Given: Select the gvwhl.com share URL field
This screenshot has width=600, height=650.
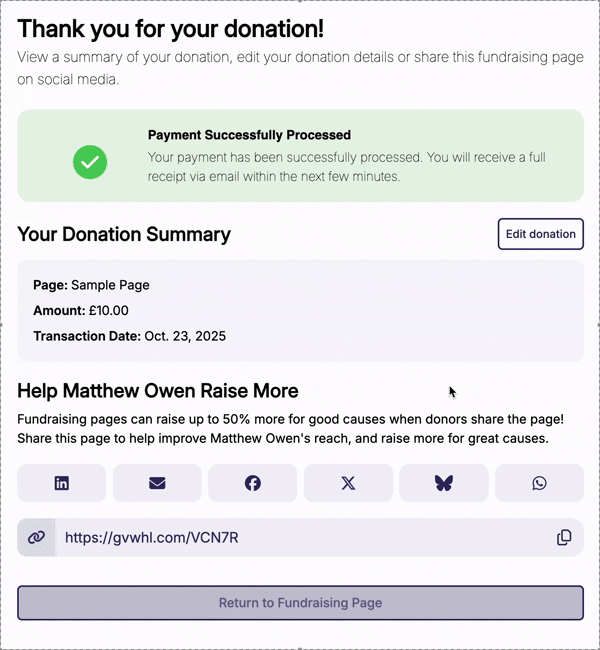Looking at the screenshot, I should point(300,537).
